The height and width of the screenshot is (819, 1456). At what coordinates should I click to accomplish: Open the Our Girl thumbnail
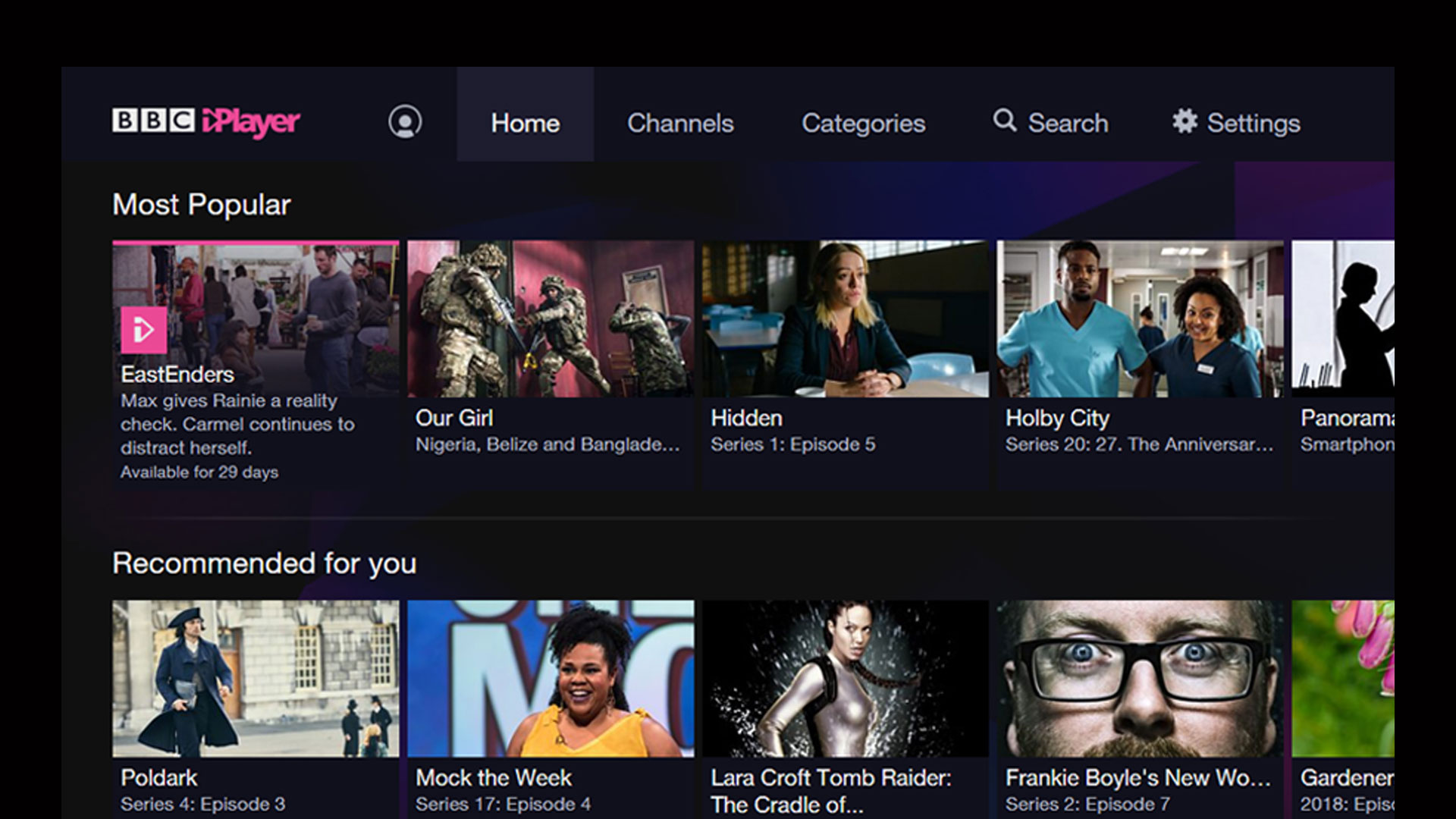(551, 319)
